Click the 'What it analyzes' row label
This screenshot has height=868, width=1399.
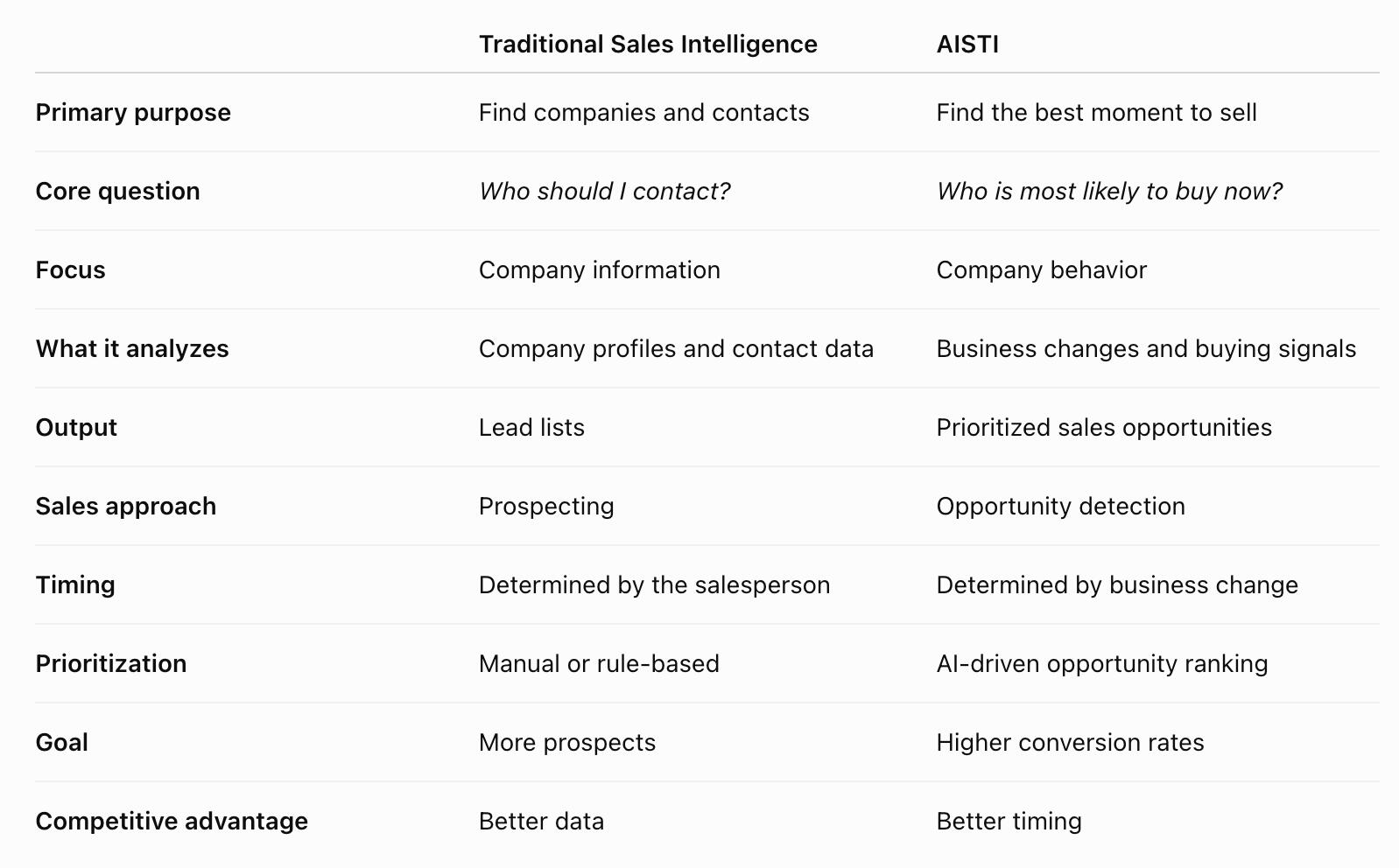pyautogui.click(x=132, y=349)
